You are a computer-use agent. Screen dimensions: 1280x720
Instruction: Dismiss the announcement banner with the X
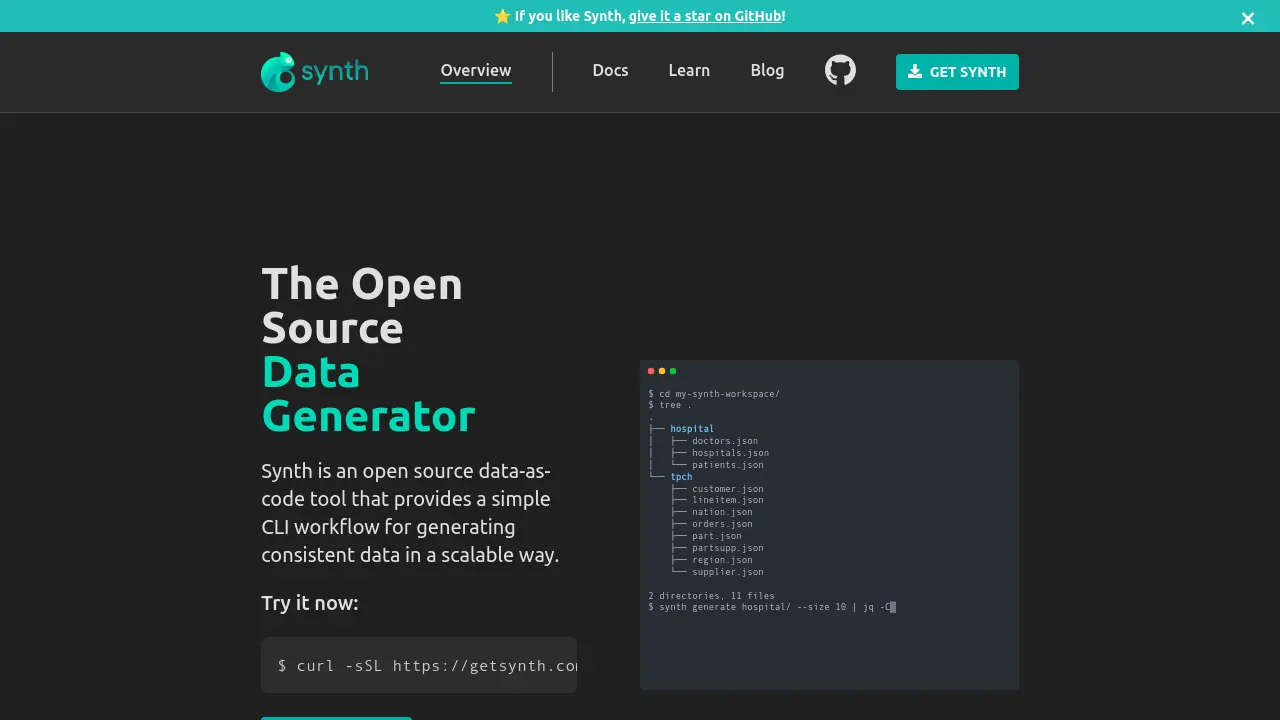(x=1247, y=18)
